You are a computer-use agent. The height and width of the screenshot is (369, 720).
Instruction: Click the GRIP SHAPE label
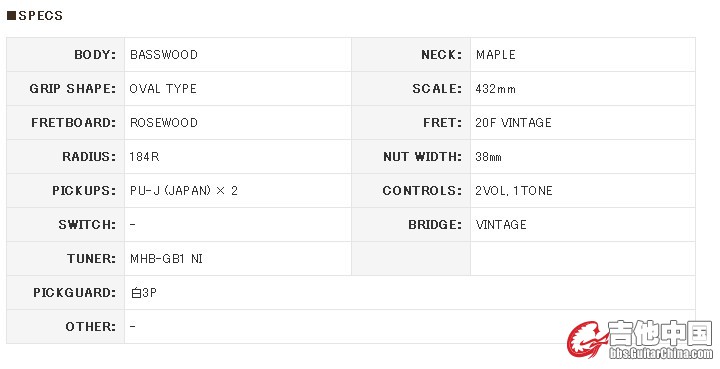pyautogui.click(x=73, y=89)
